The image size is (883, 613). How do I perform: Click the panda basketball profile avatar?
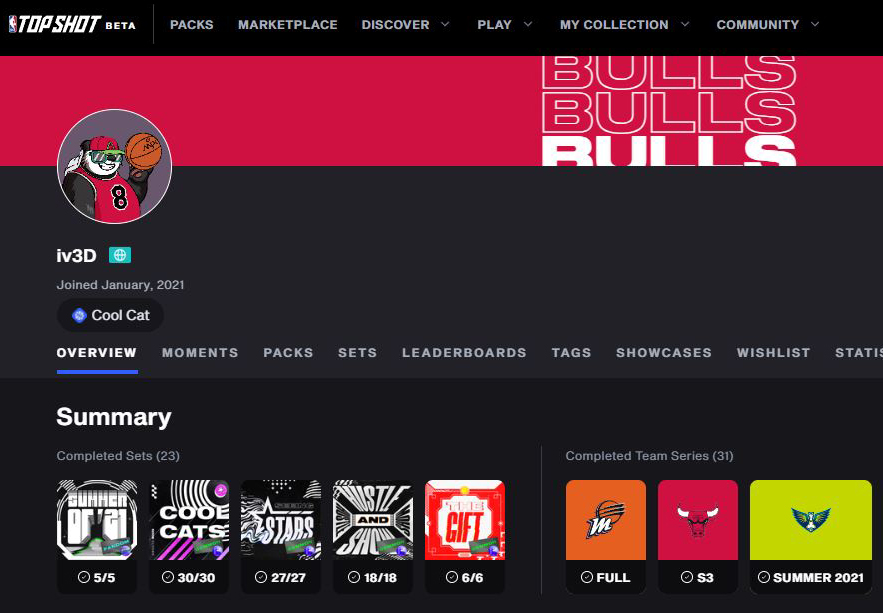115,166
